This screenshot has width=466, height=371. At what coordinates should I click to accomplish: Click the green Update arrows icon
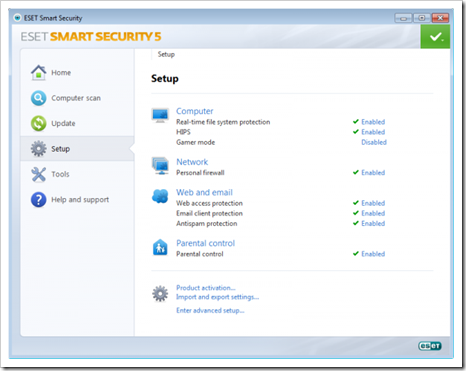point(39,123)
